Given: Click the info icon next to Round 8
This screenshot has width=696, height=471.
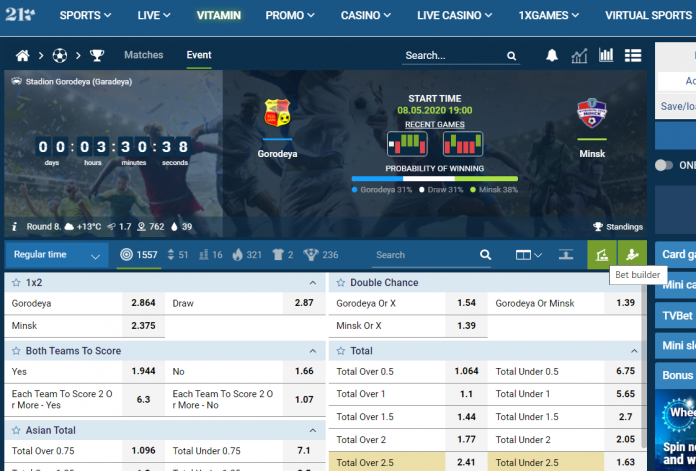Looking at the screenshot, I should click(x=14, y=227).
